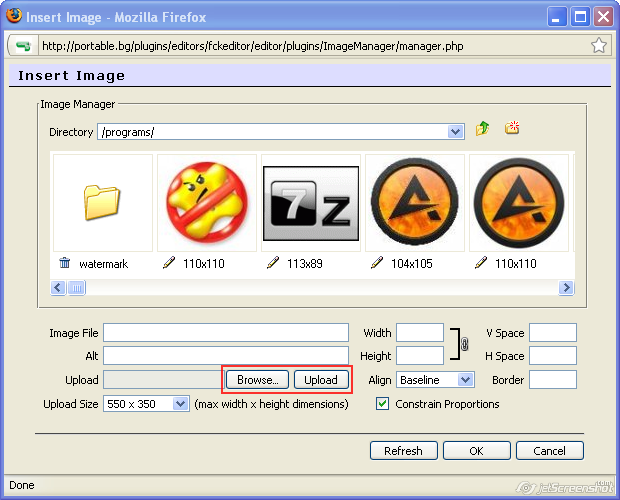Focus the Alt text field

point(226,356)
